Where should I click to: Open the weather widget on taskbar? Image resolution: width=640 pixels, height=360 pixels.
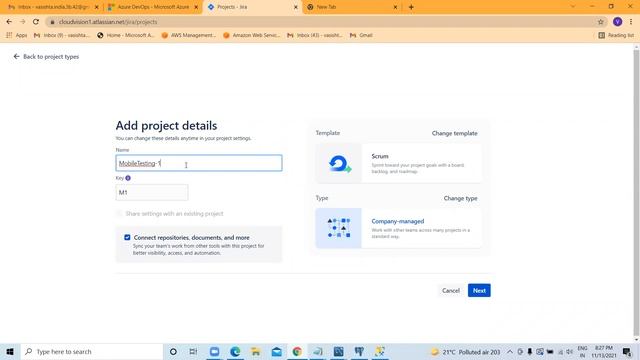pyautogui.click(x=466, y=351)
